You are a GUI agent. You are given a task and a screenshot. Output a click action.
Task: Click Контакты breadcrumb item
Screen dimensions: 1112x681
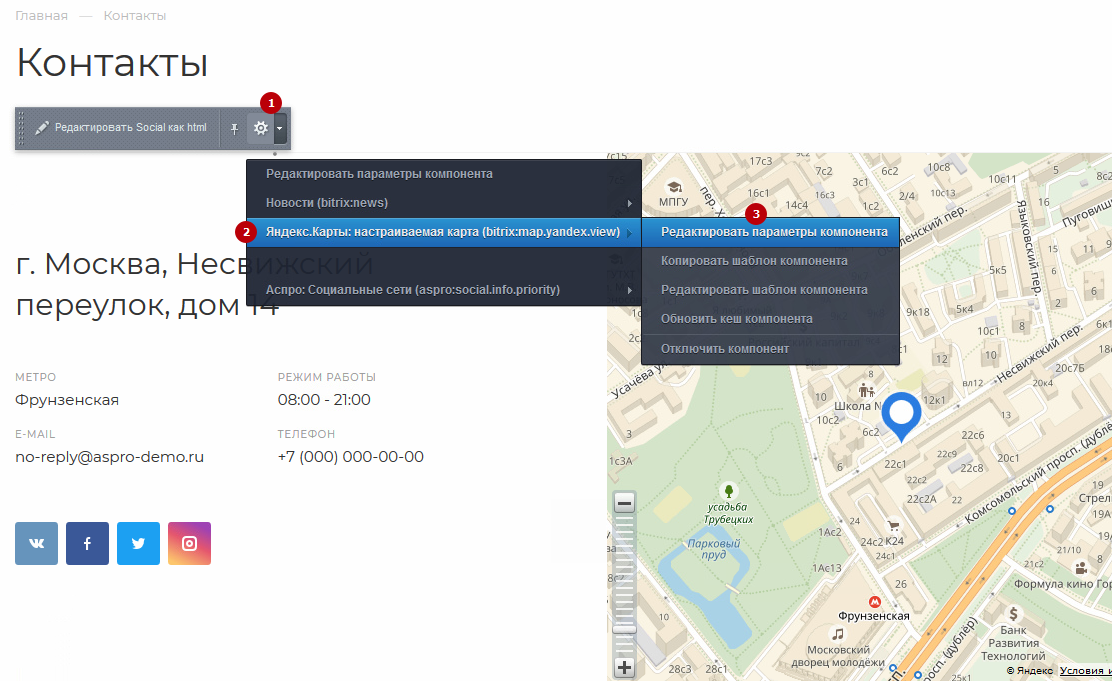pos(135,16)
